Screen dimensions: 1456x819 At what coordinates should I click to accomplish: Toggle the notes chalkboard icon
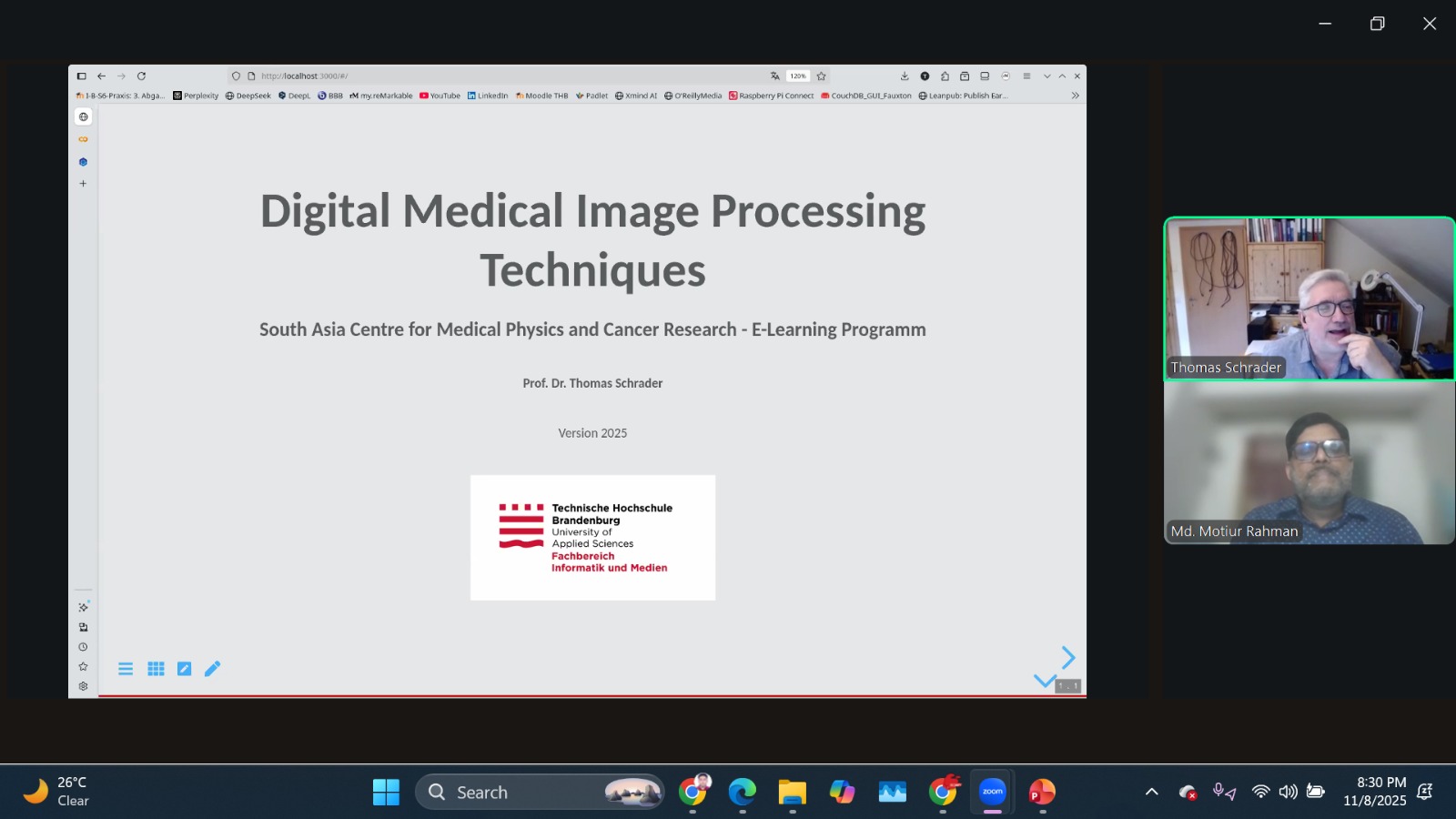(x=184, y=669)
